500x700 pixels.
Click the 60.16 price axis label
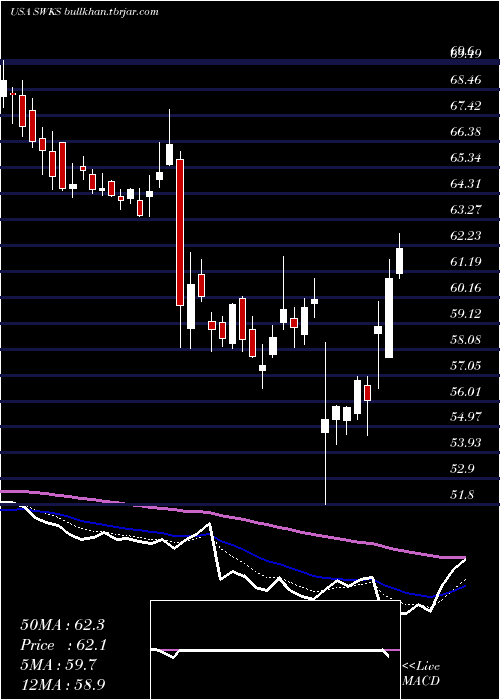[466, 288]
